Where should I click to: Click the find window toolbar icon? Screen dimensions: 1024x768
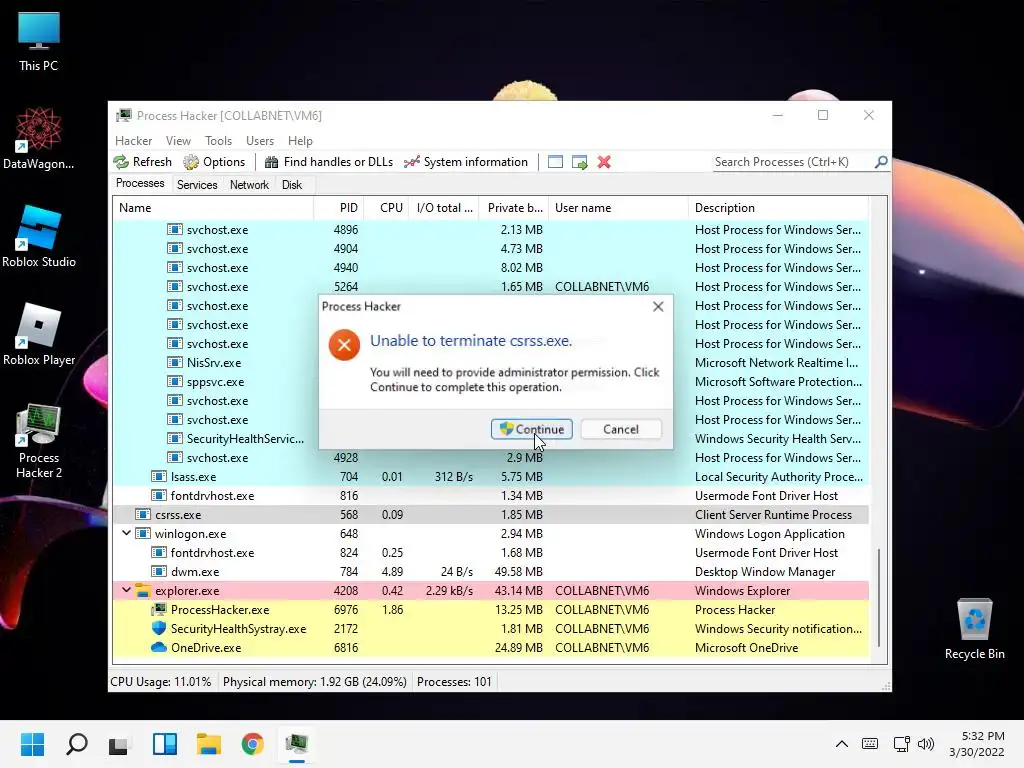click(555, 162)
